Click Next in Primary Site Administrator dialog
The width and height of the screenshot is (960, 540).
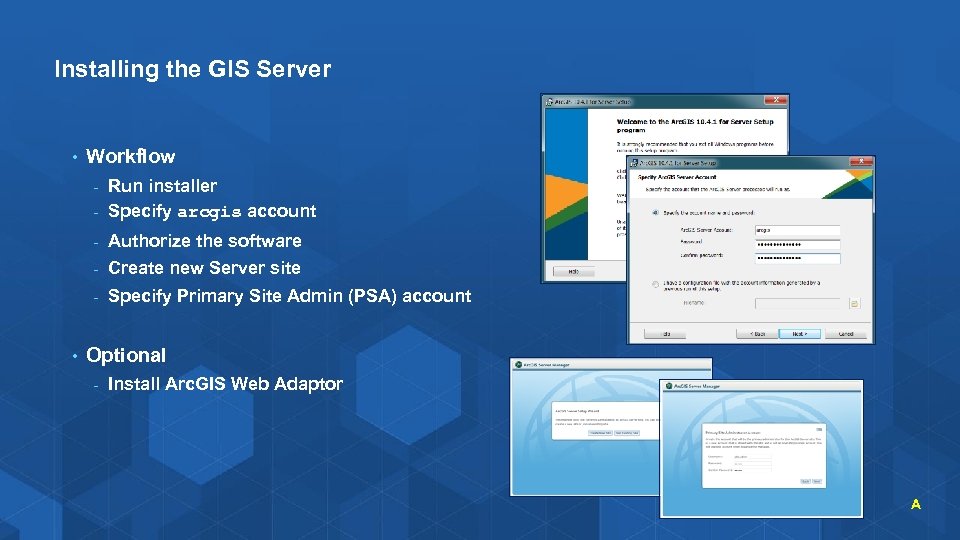point(817,481)
